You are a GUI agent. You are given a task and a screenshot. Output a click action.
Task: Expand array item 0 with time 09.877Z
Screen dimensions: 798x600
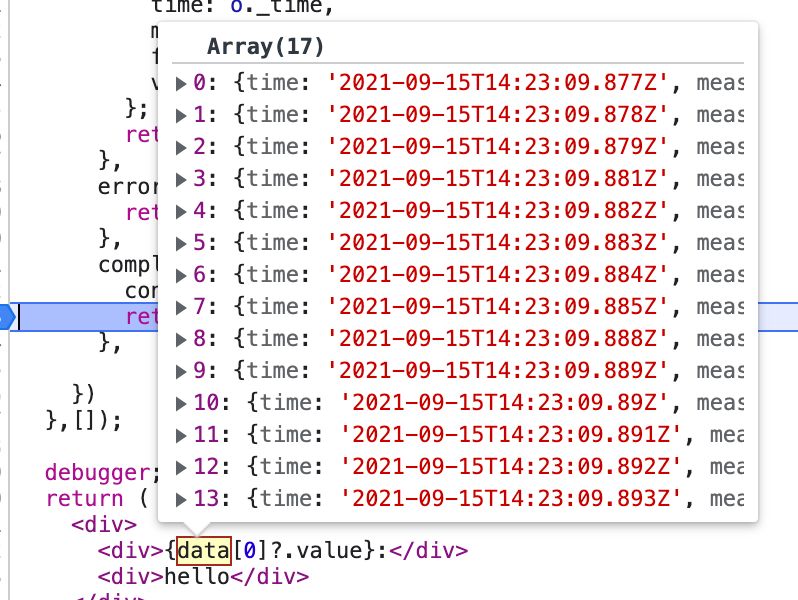click(181, 83)
